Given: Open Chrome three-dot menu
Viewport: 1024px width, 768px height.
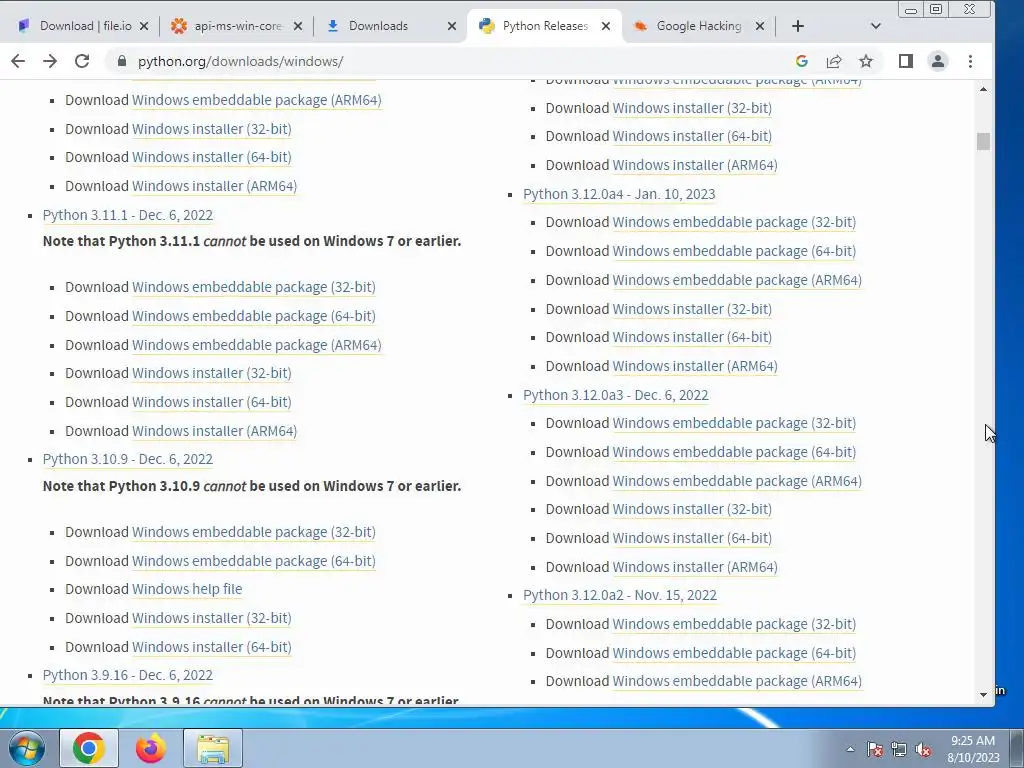Looking at the screenshot, I should click(970, 61).
